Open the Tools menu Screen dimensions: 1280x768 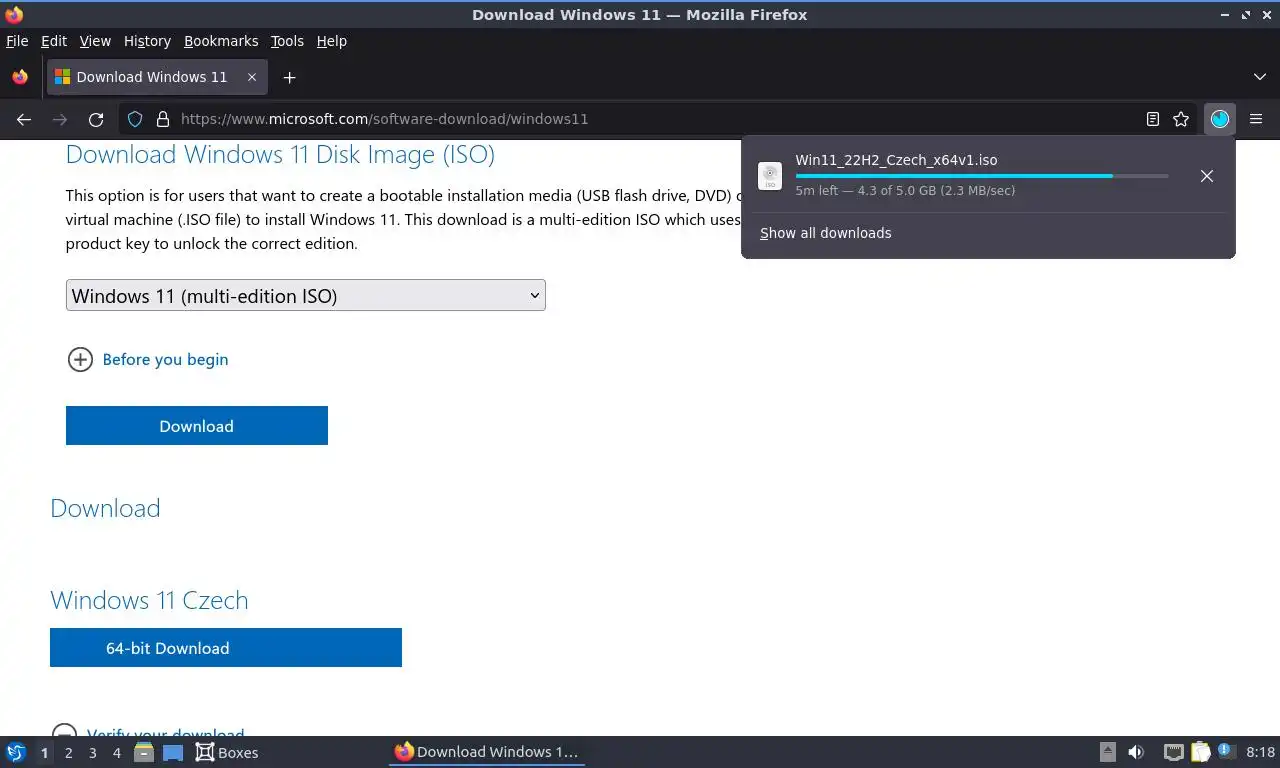point(287,41)
